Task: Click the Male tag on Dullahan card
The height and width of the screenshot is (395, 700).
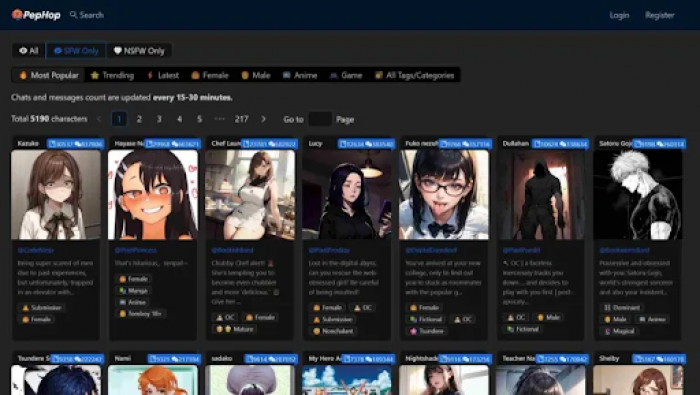Action: (549, 317)
